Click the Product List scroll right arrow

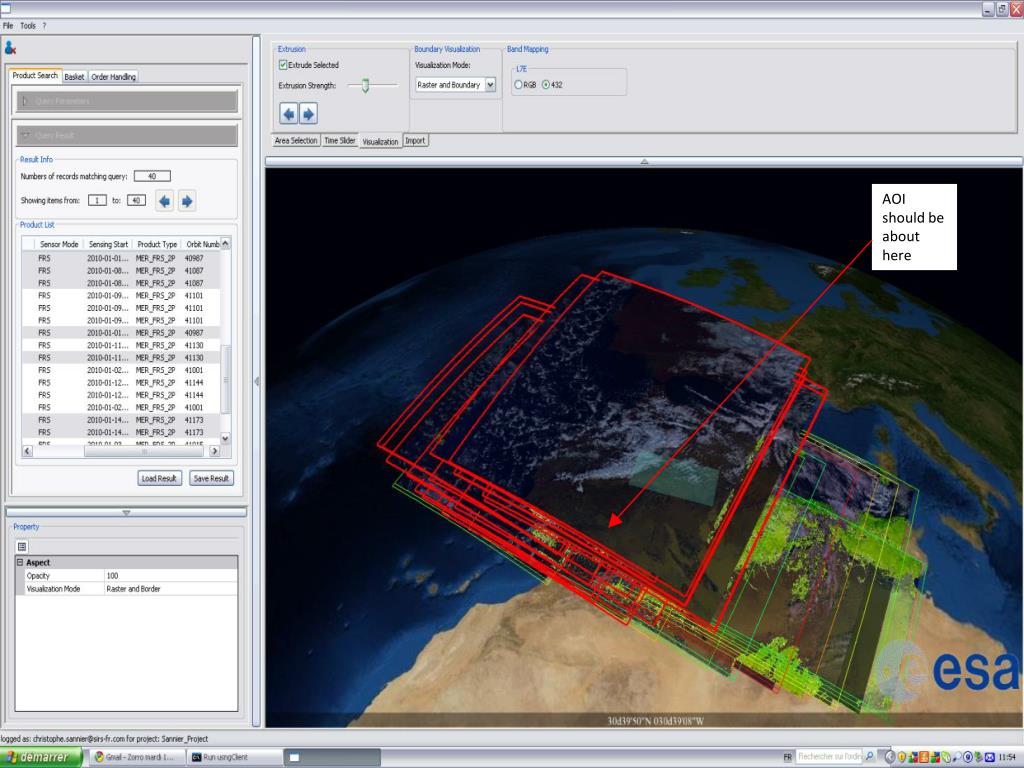(214, 451)
